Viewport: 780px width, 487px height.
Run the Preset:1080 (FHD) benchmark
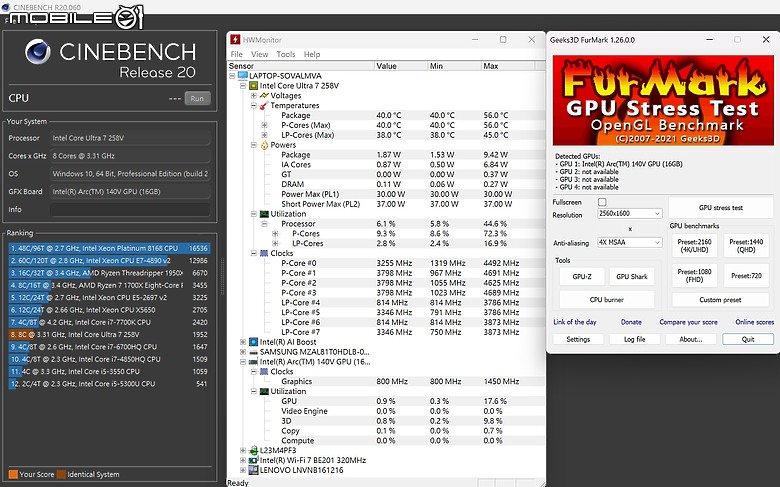click(694, 276)
